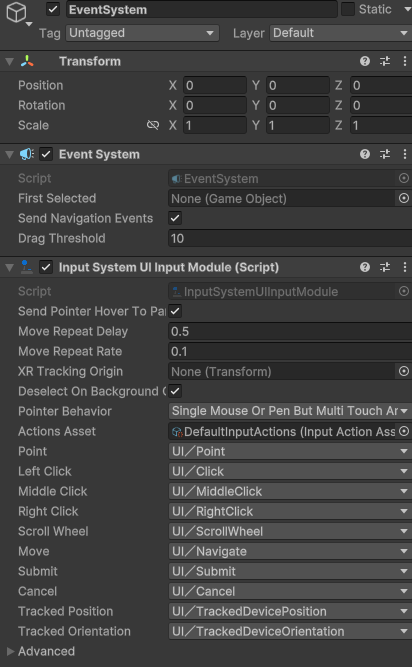Click EventSystem Script object picker circle

pos(403,178)
